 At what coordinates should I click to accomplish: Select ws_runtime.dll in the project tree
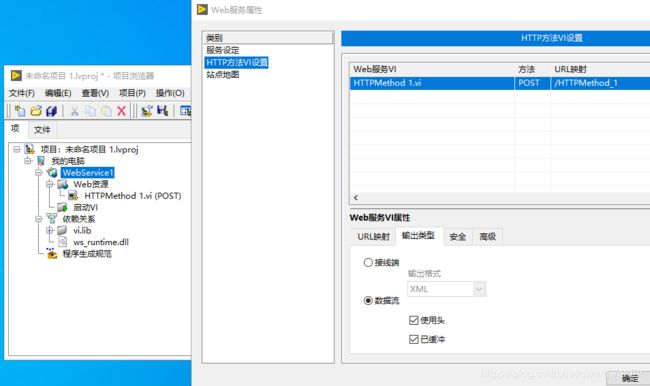click(x=101, y=242)
